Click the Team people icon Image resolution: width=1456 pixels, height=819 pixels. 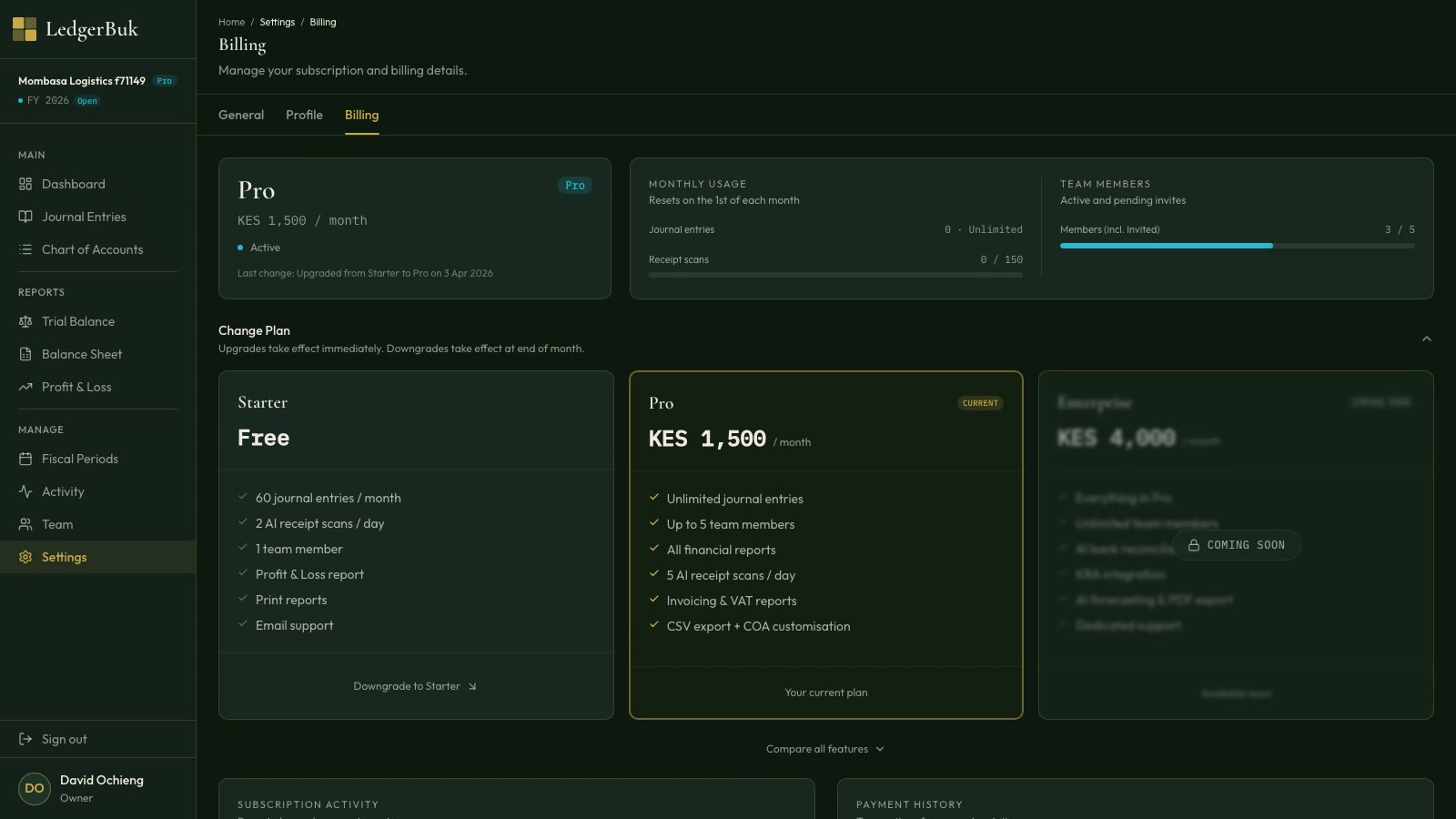point(25,524)
